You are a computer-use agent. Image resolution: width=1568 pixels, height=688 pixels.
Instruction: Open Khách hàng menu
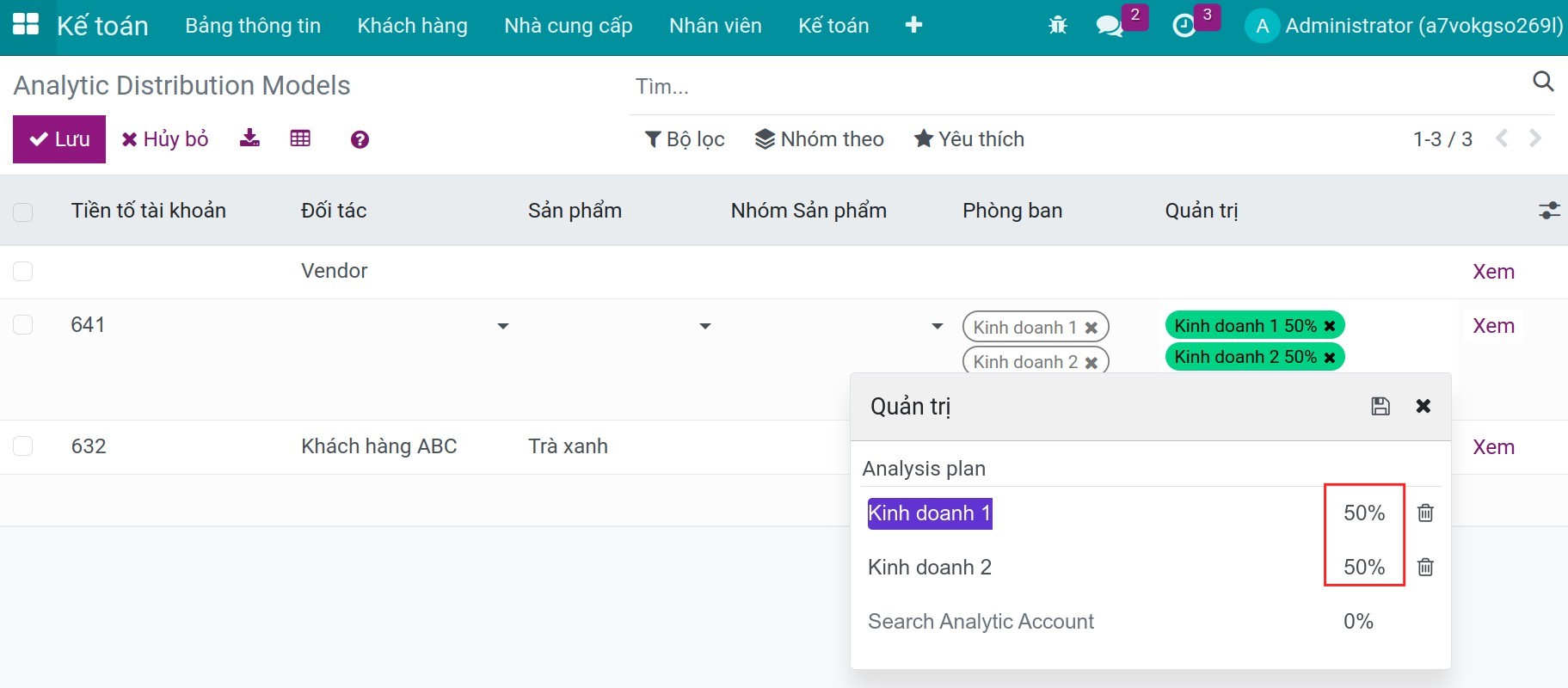coord(413,26)
